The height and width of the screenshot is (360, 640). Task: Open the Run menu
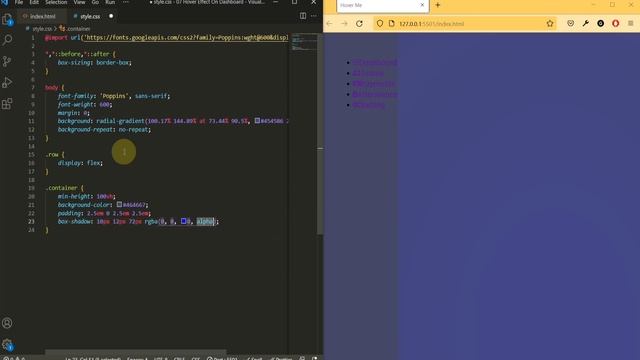click(110, 2)
